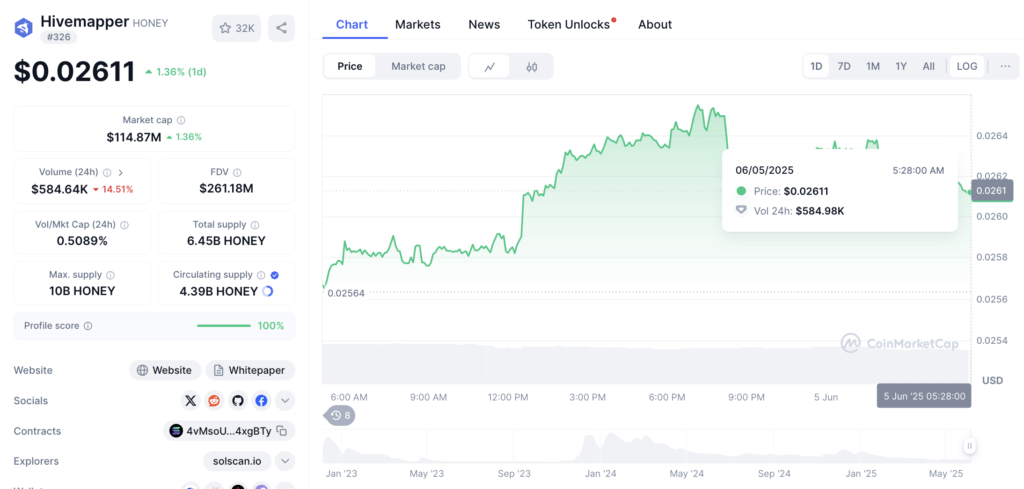Open solscan.io explorer link

click(237, 462)
